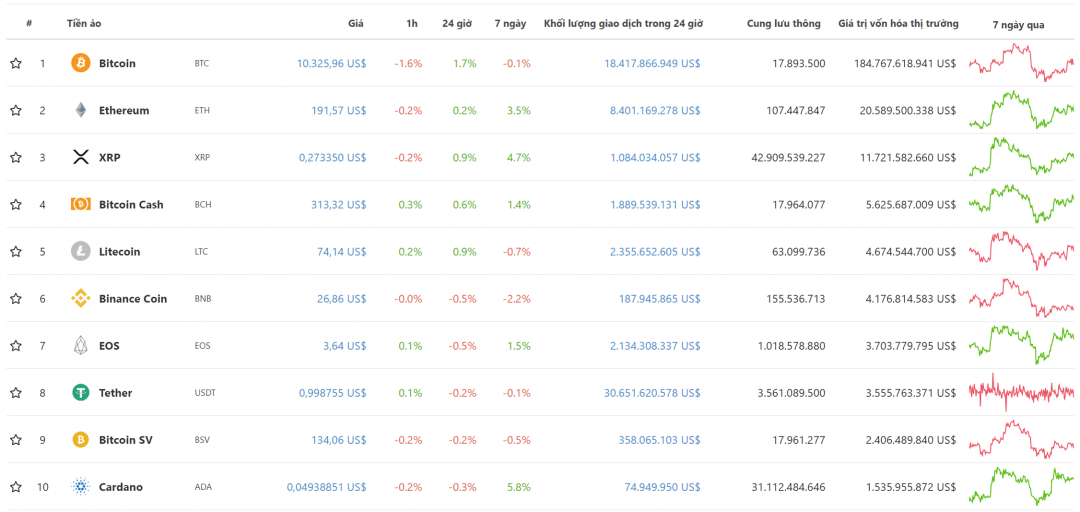Open Cardano 7-day sparkline chart

click(x=1021, y=486)
